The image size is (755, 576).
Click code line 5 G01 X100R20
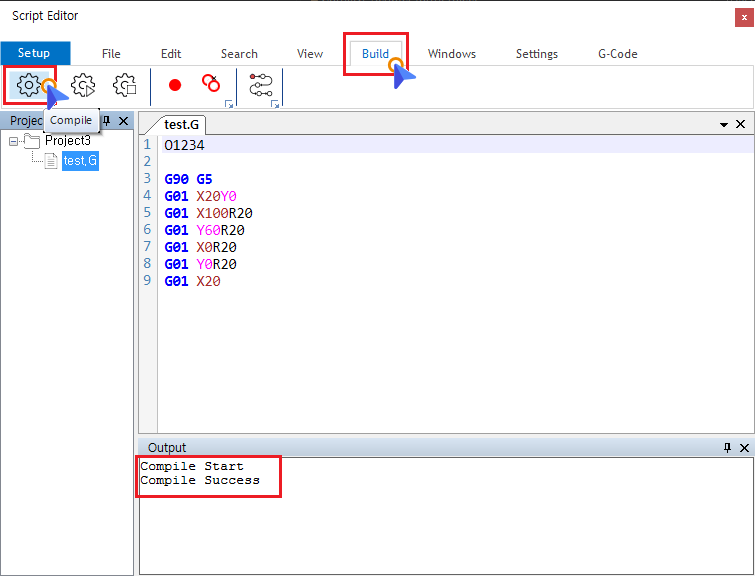pos(209,213)
